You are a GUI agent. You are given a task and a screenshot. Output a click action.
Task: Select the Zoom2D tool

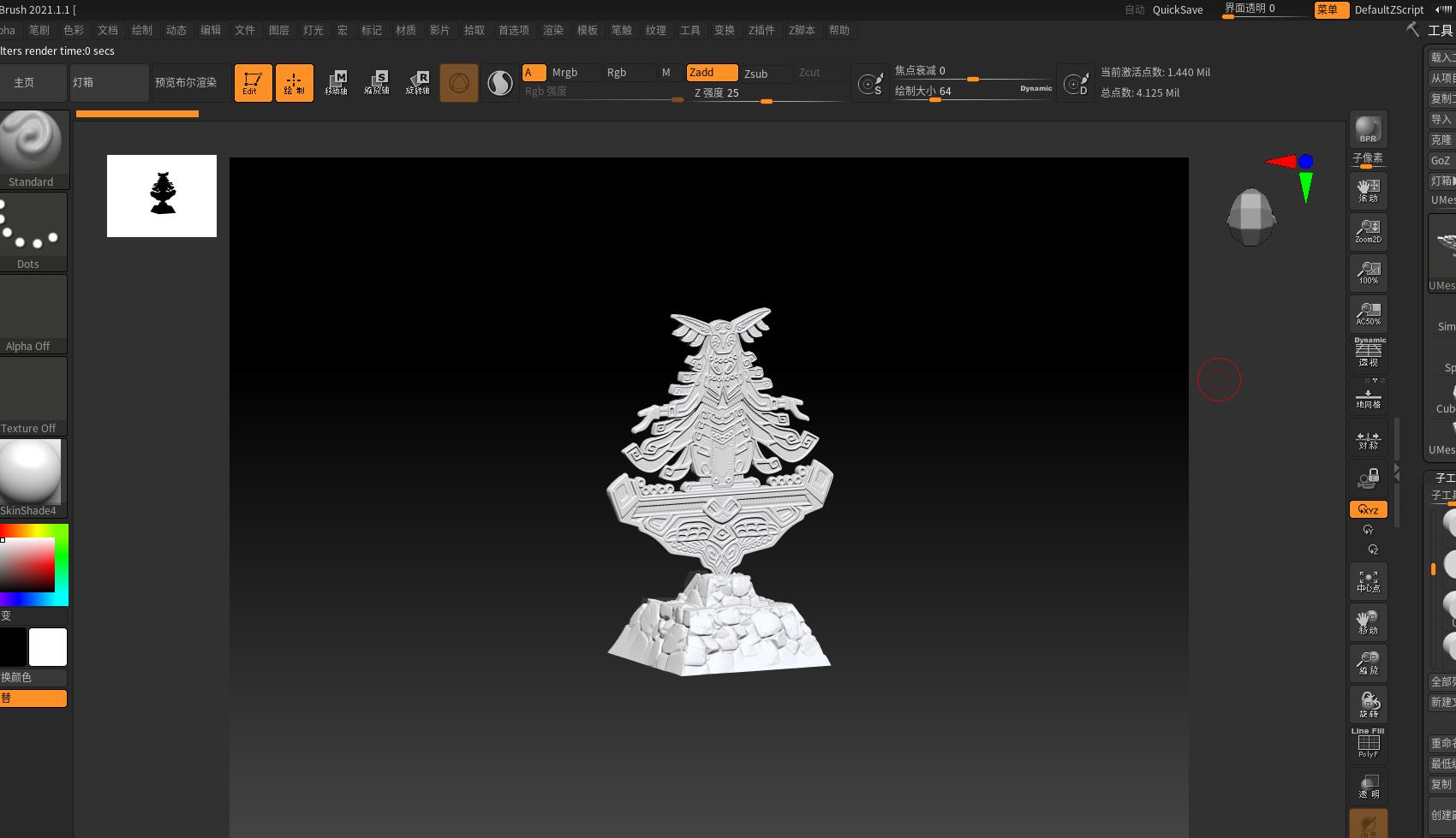[1368, 231]
